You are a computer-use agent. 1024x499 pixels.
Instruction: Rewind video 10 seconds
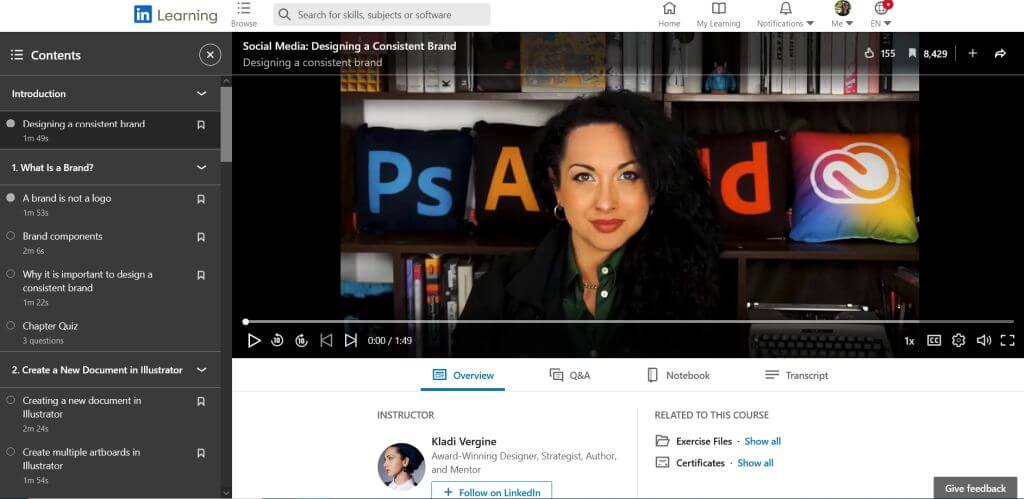(x=278, y=340)
